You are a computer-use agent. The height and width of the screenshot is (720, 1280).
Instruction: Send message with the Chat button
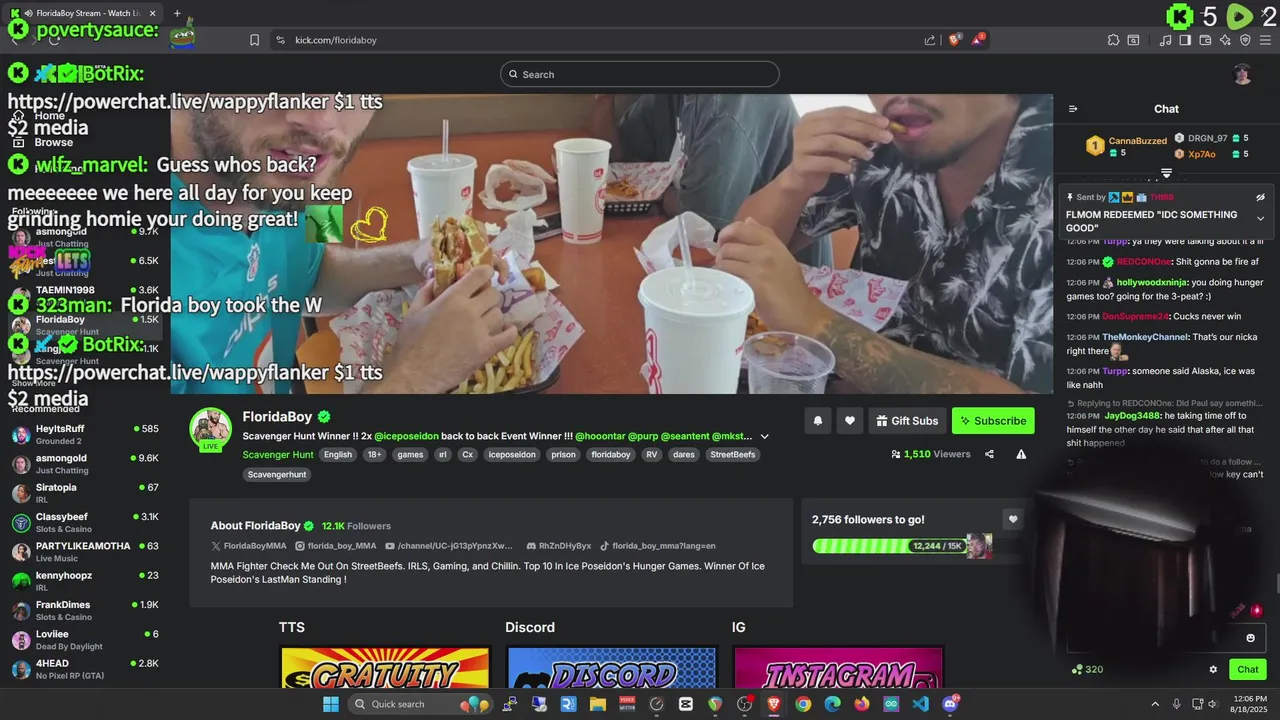coord(1248,669)
